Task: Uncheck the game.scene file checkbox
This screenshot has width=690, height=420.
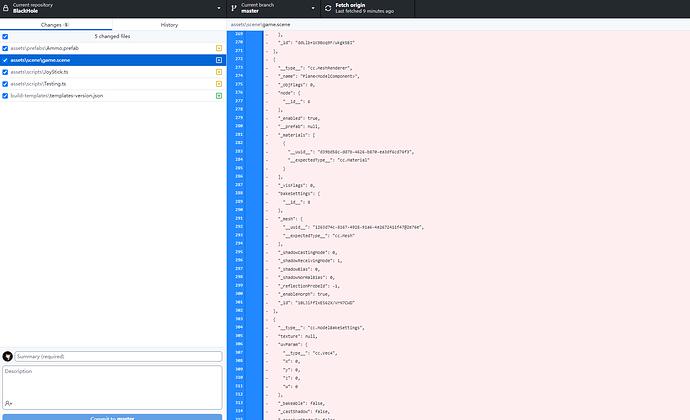Action: point(5,60)
